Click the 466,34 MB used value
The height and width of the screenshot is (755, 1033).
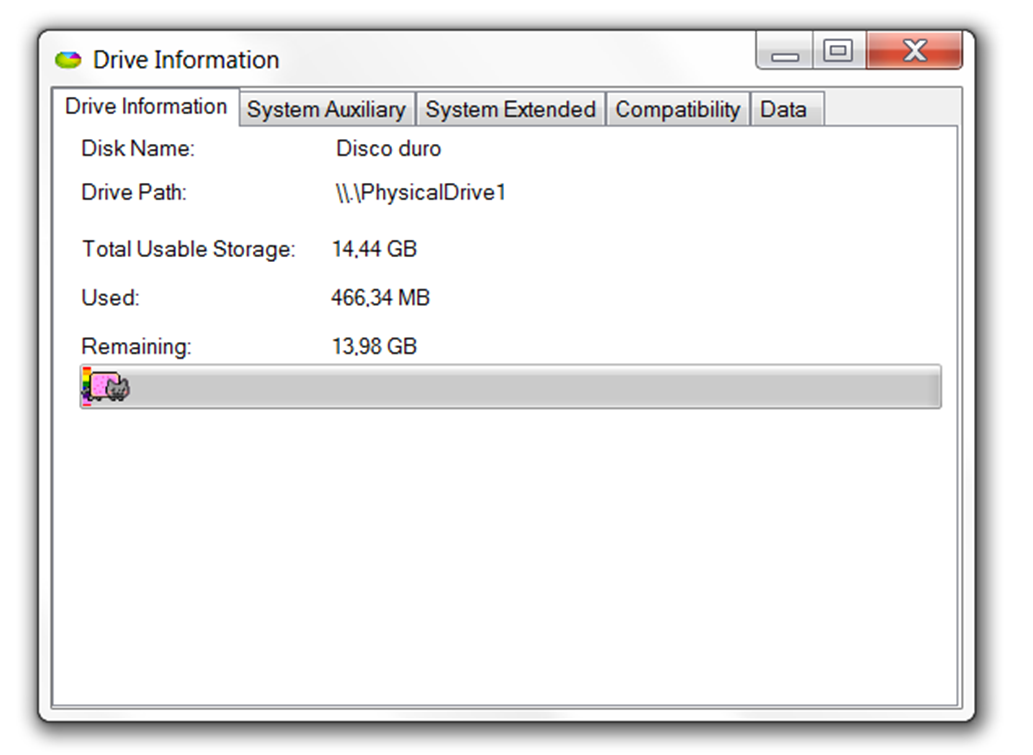tap(380, 298)
